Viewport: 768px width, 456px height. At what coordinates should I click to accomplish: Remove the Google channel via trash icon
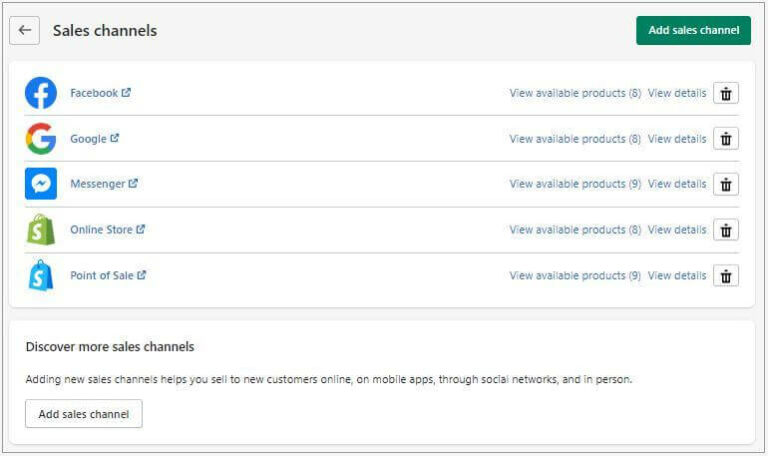tap(726, 139)
